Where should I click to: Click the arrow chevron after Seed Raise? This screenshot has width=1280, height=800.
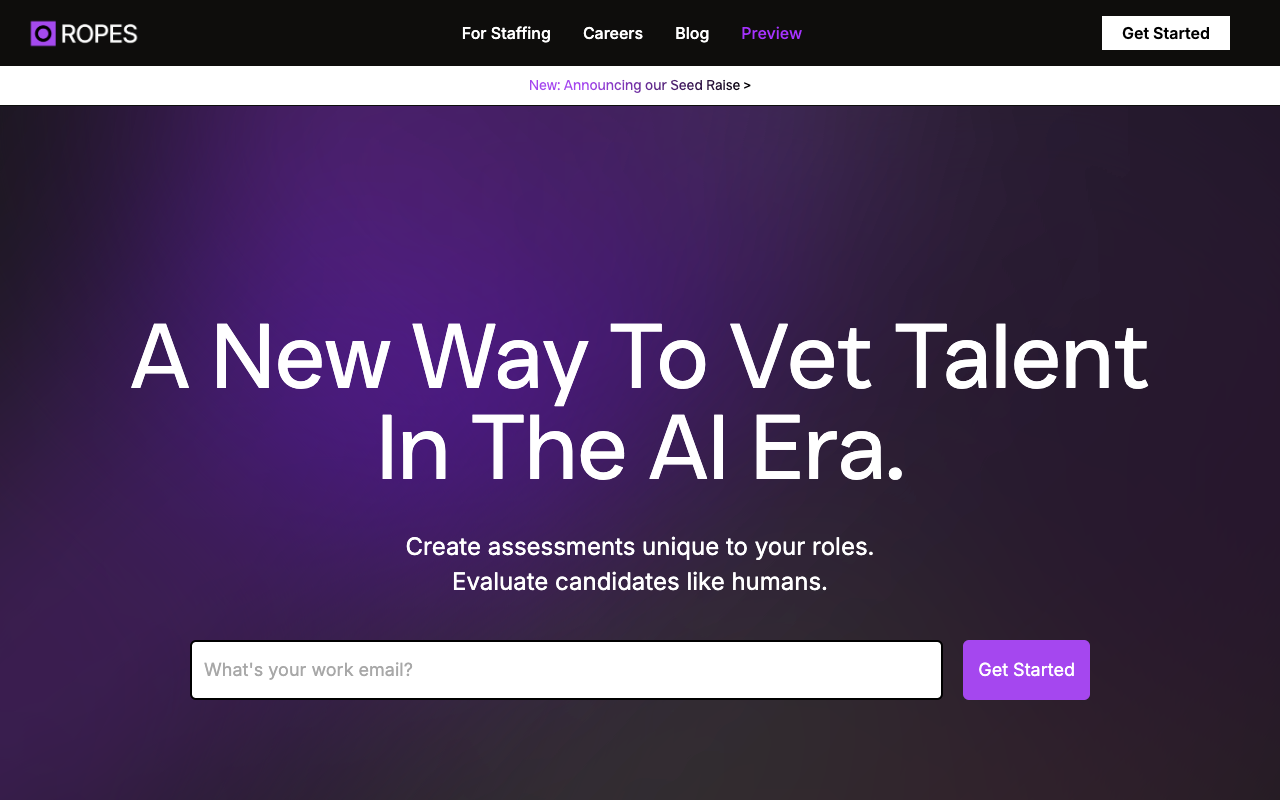(x=747, y=85)
